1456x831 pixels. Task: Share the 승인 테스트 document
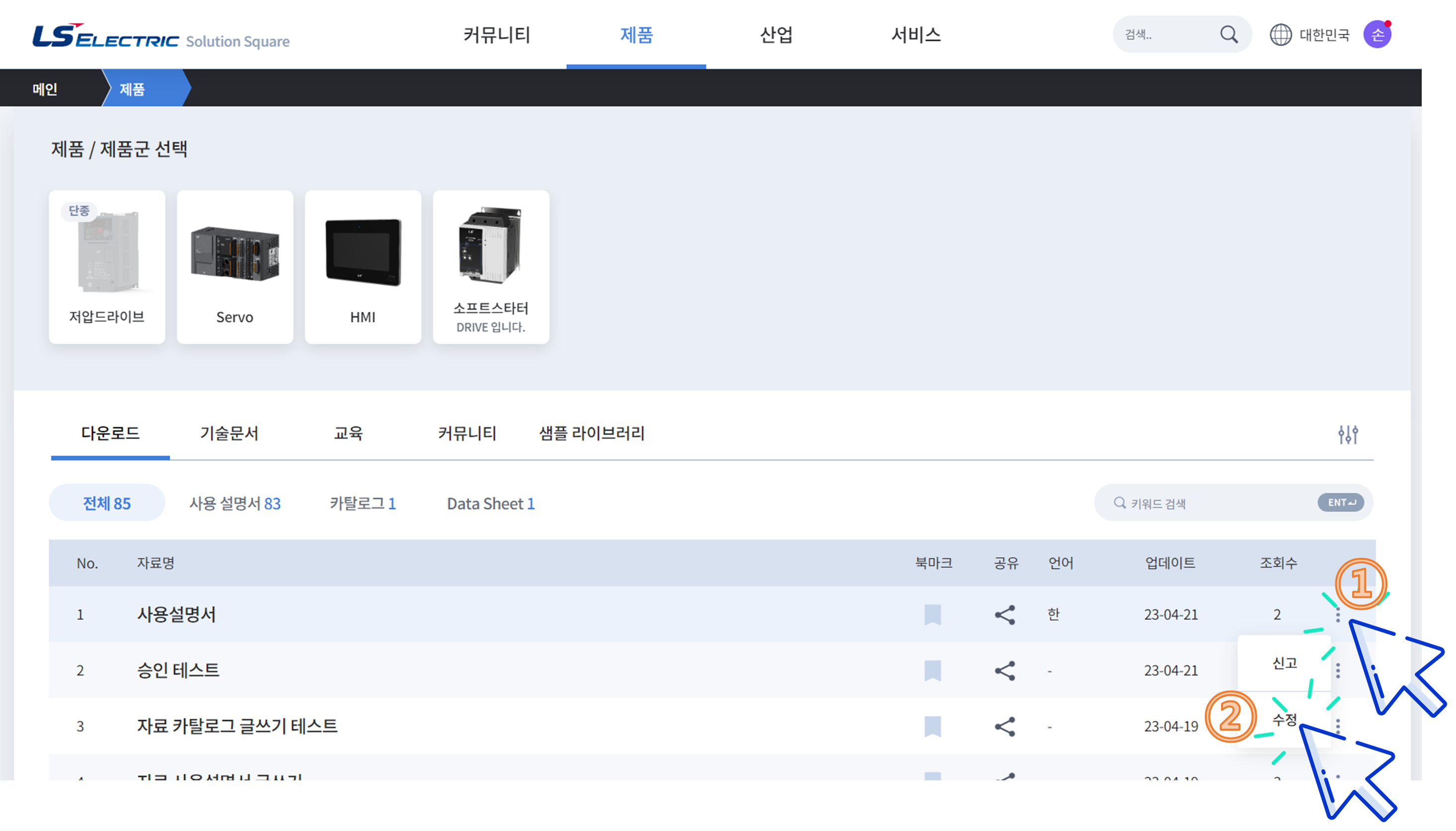[1004, 670]
